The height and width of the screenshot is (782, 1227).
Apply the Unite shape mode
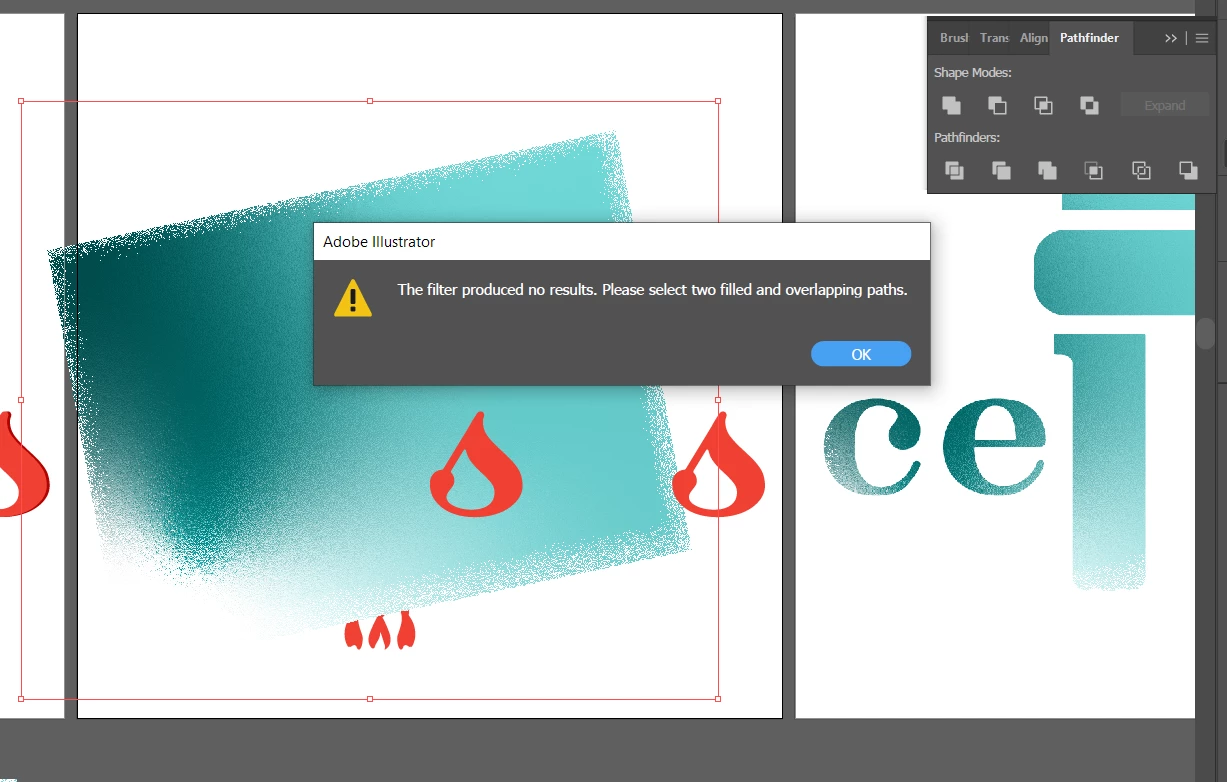click(951, 105)
